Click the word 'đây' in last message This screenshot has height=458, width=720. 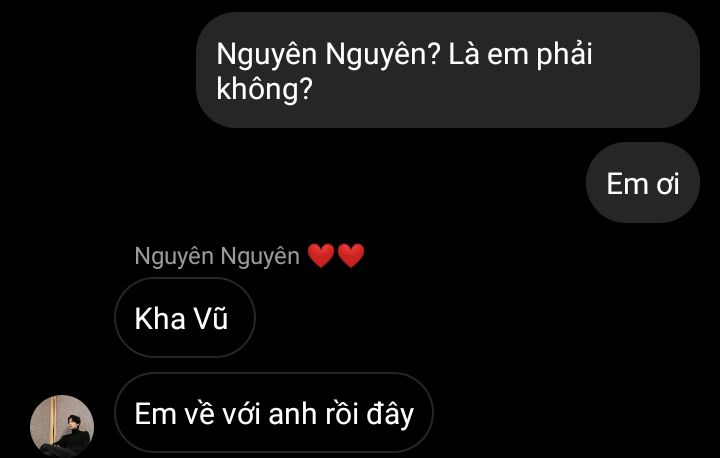390,415
